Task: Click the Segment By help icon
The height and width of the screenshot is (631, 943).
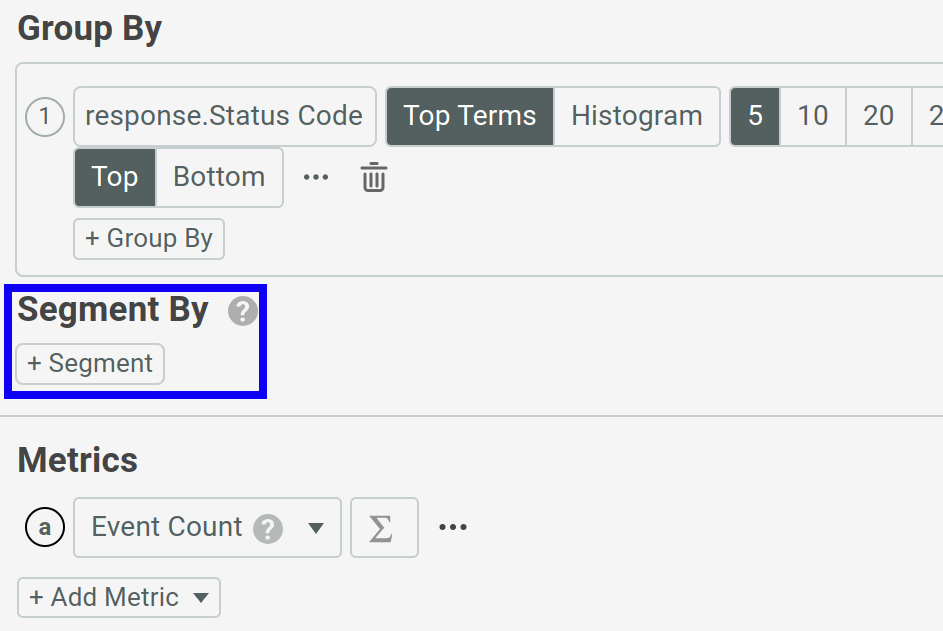Action: pyautogui.click(x=242, y=312)
